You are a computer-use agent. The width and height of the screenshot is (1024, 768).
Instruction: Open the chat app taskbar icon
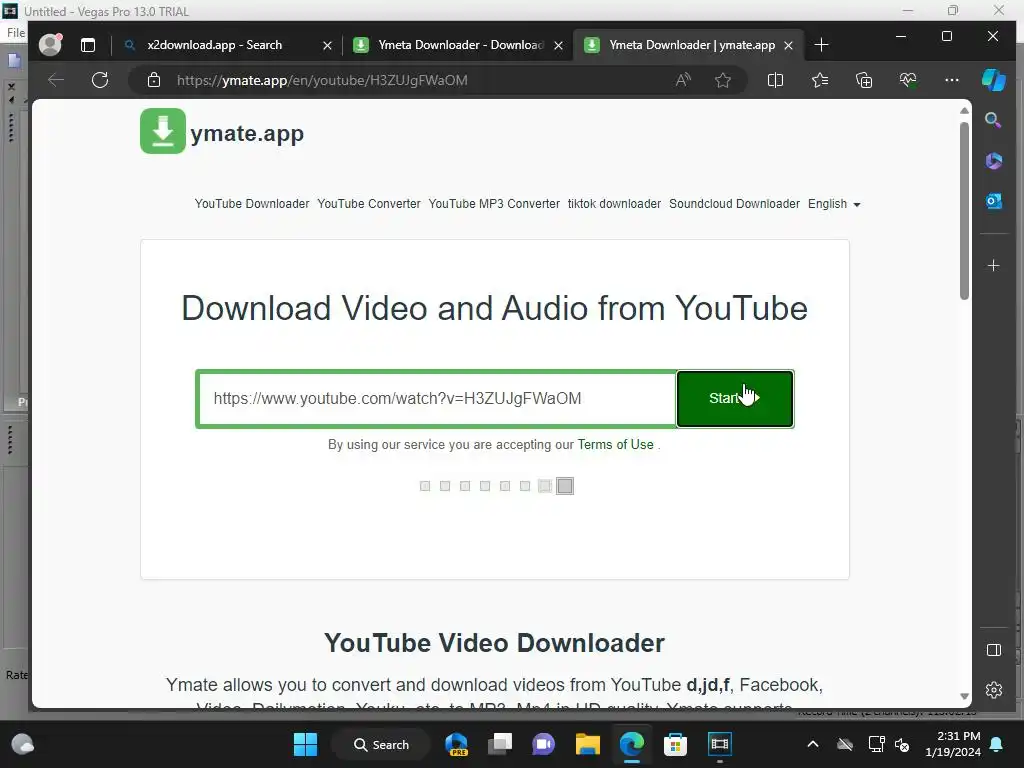(543, 744)
